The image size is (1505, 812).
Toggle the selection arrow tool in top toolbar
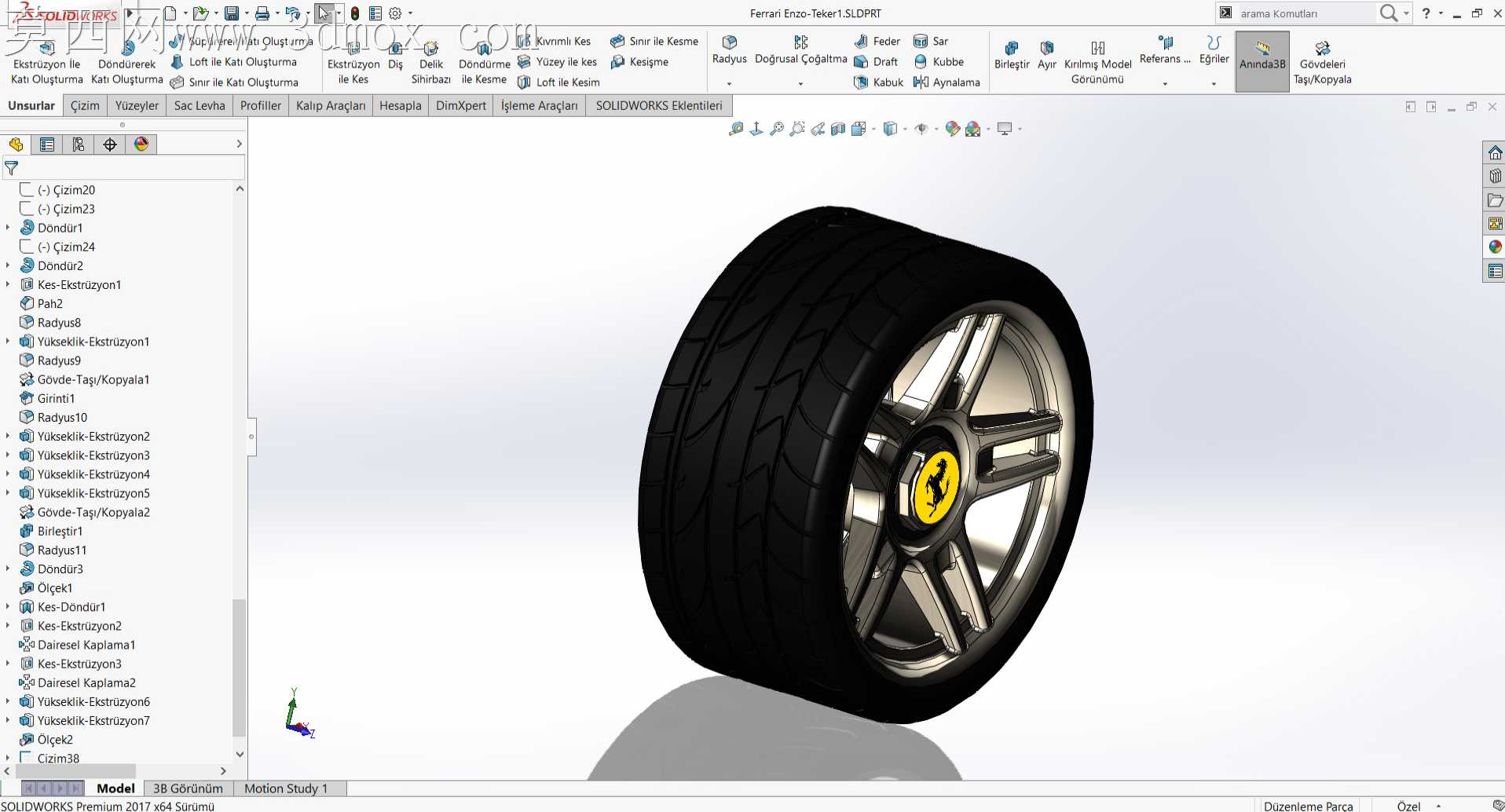point(324,13)
